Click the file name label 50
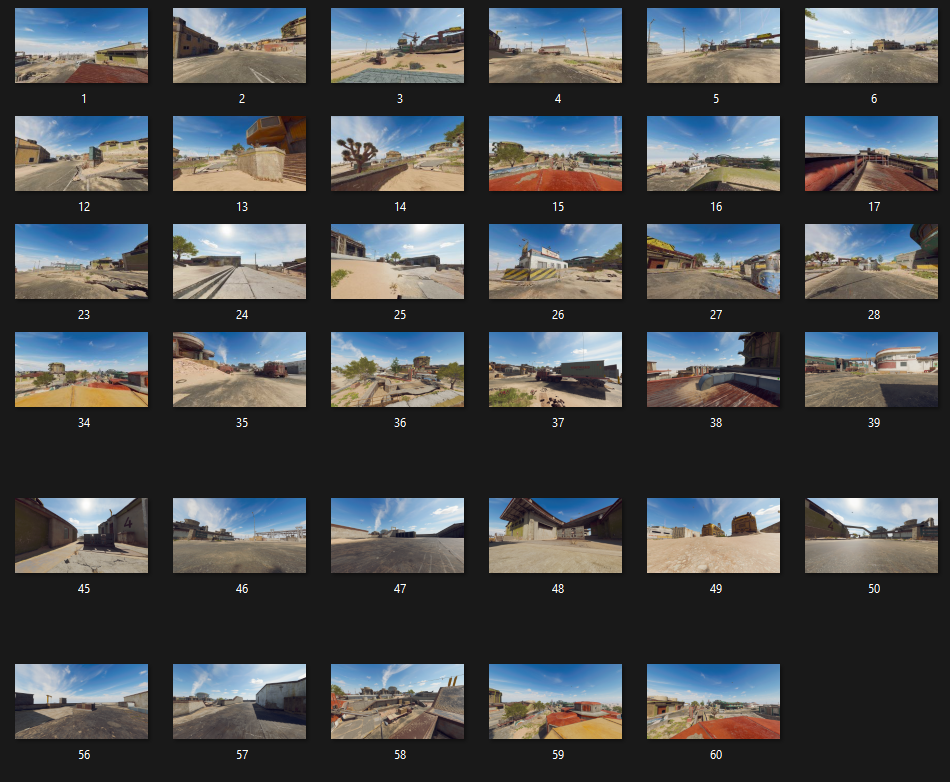 (x=874, y=589)
